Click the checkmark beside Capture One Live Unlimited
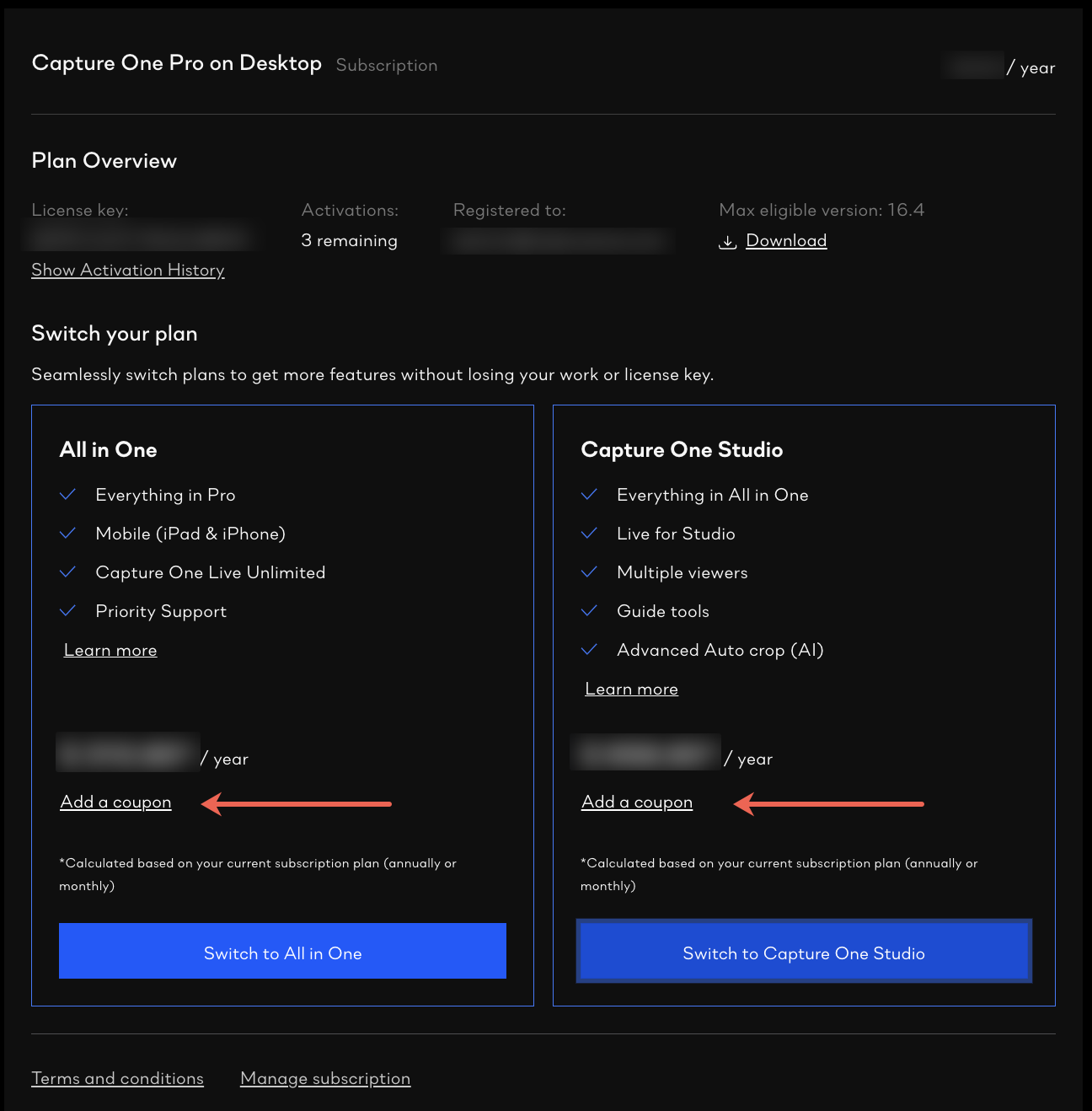 (68, 572)
